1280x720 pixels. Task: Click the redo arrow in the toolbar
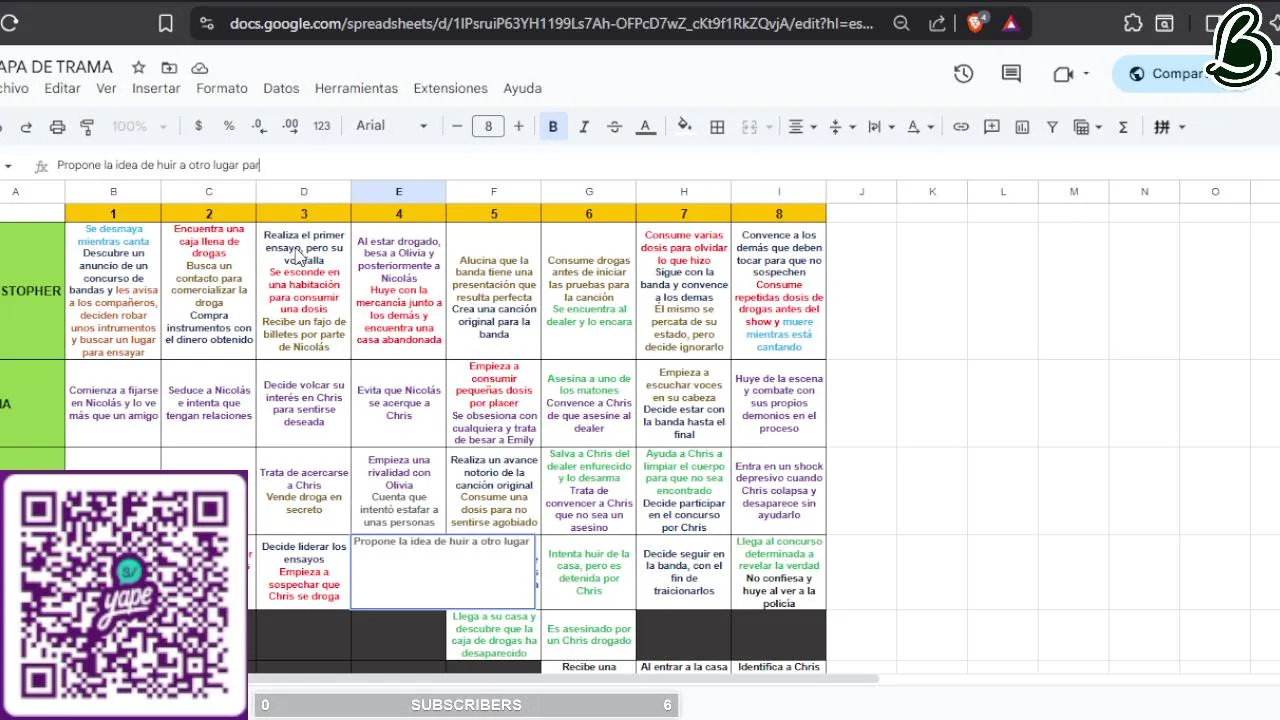pos(26,127)
